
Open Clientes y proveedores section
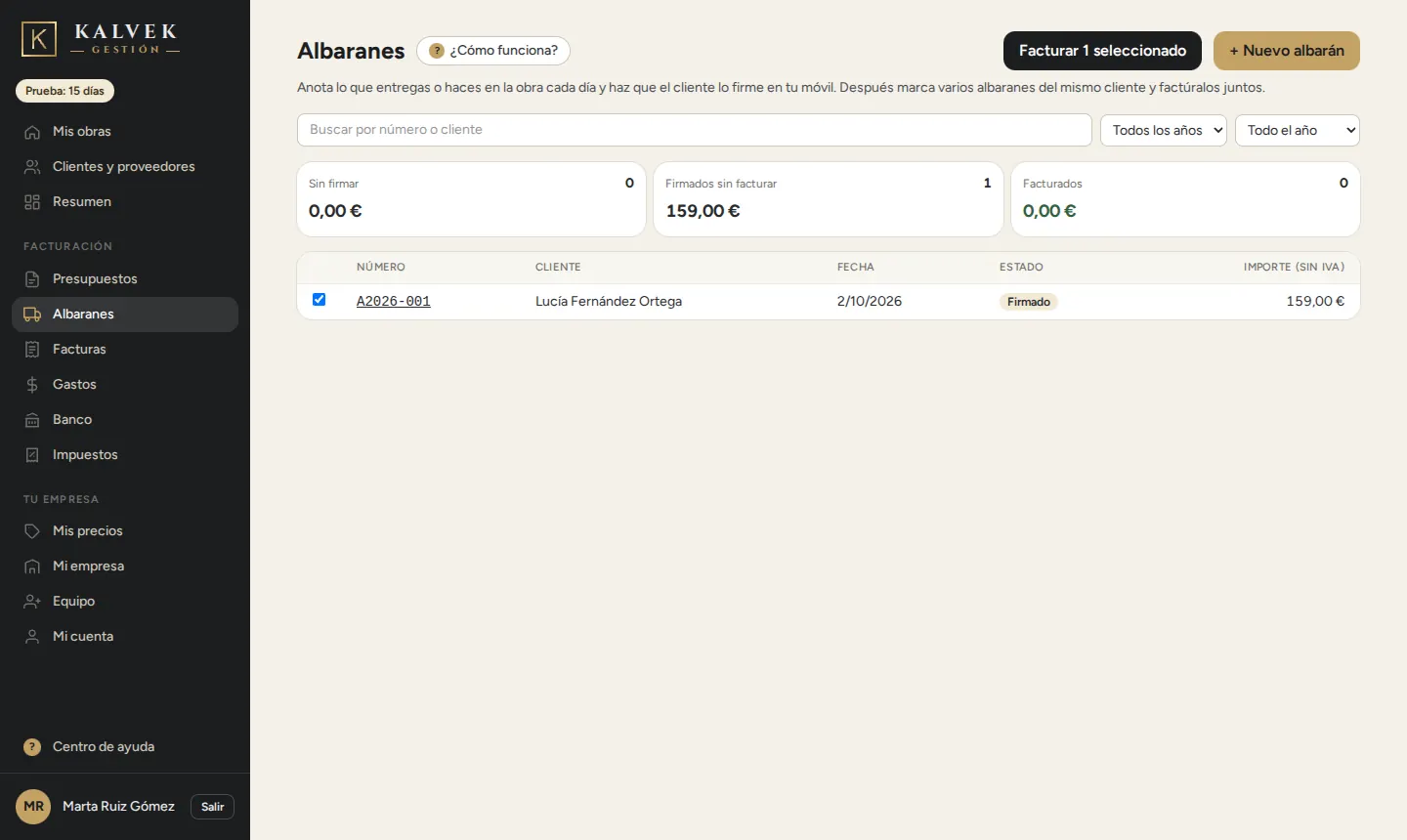125,166
